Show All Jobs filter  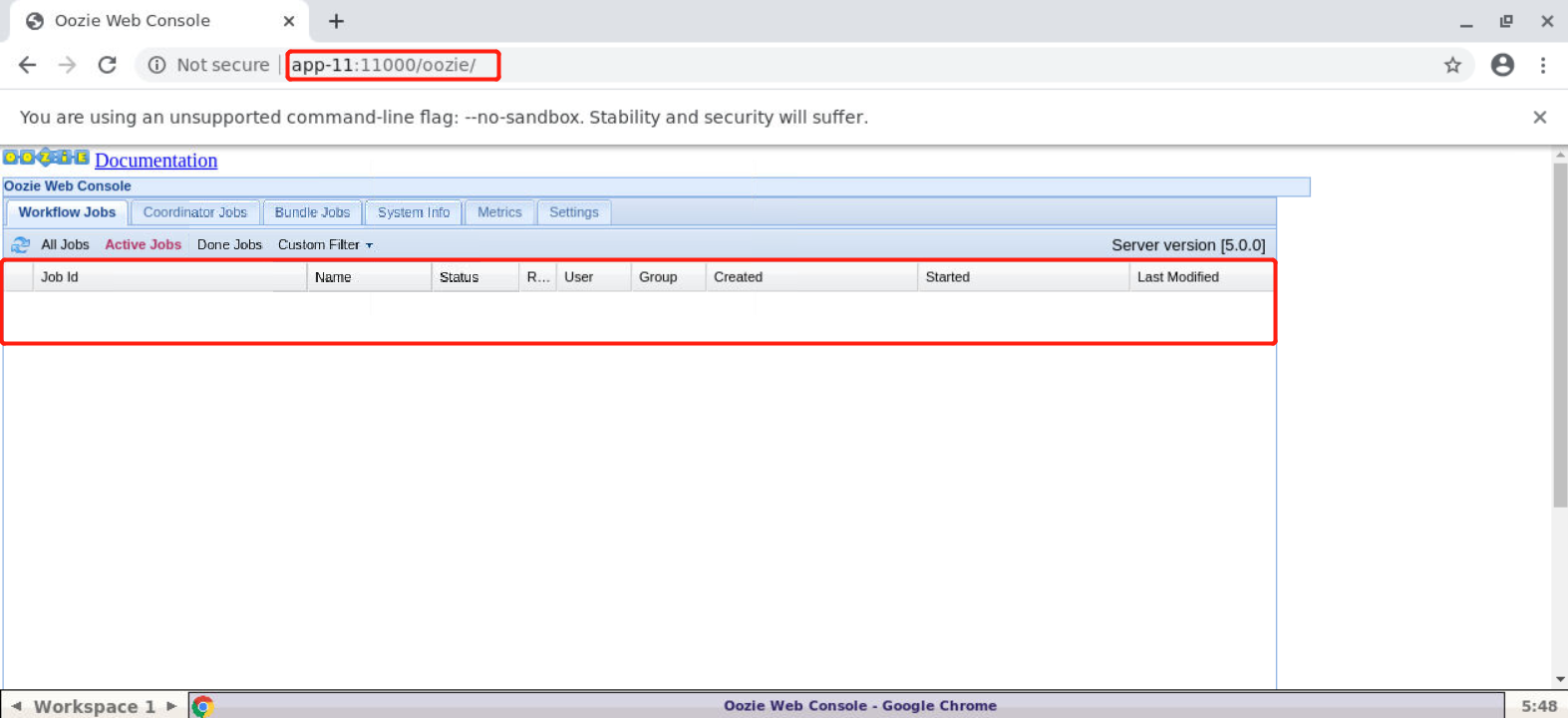(65, 244)
